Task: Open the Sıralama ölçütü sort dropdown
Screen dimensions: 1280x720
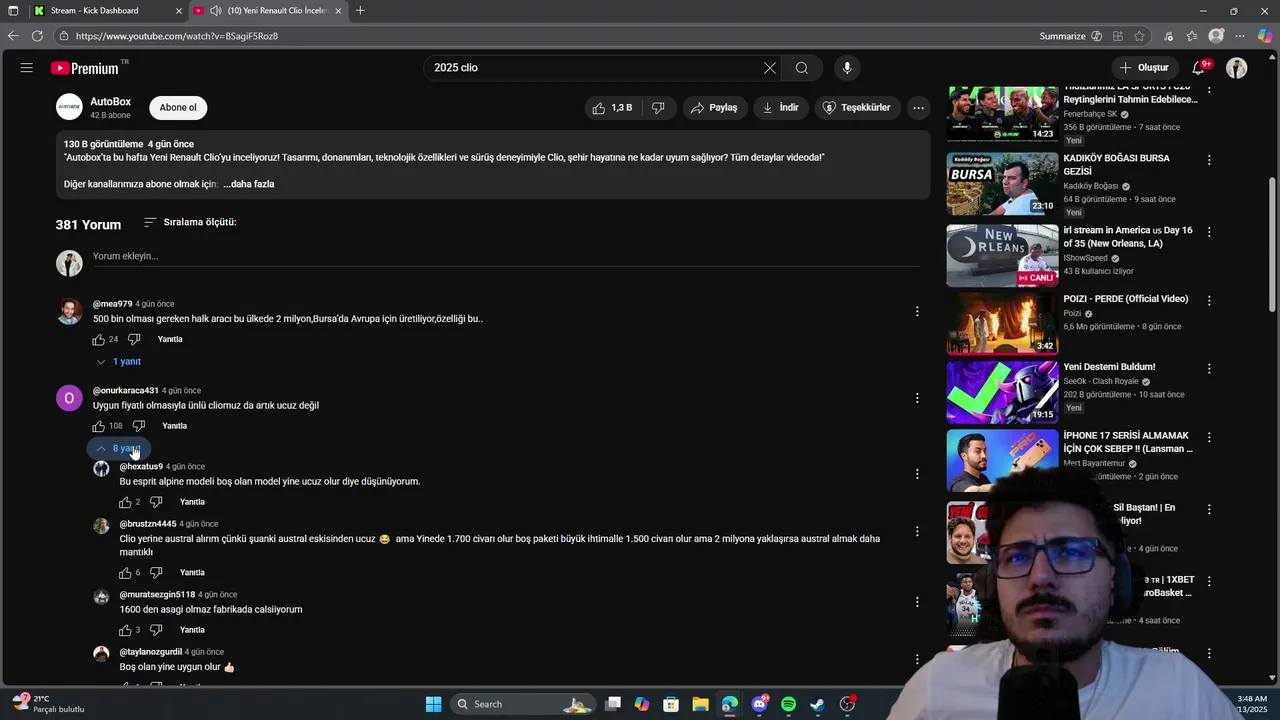Action: 190,222
